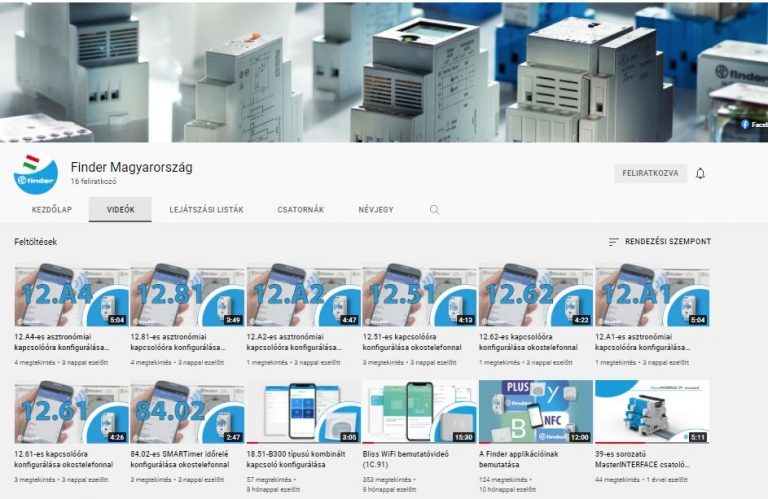This screenshot has height=499, width=768.
Task: Select the Videók tab
Action: (x=120, y=210)
